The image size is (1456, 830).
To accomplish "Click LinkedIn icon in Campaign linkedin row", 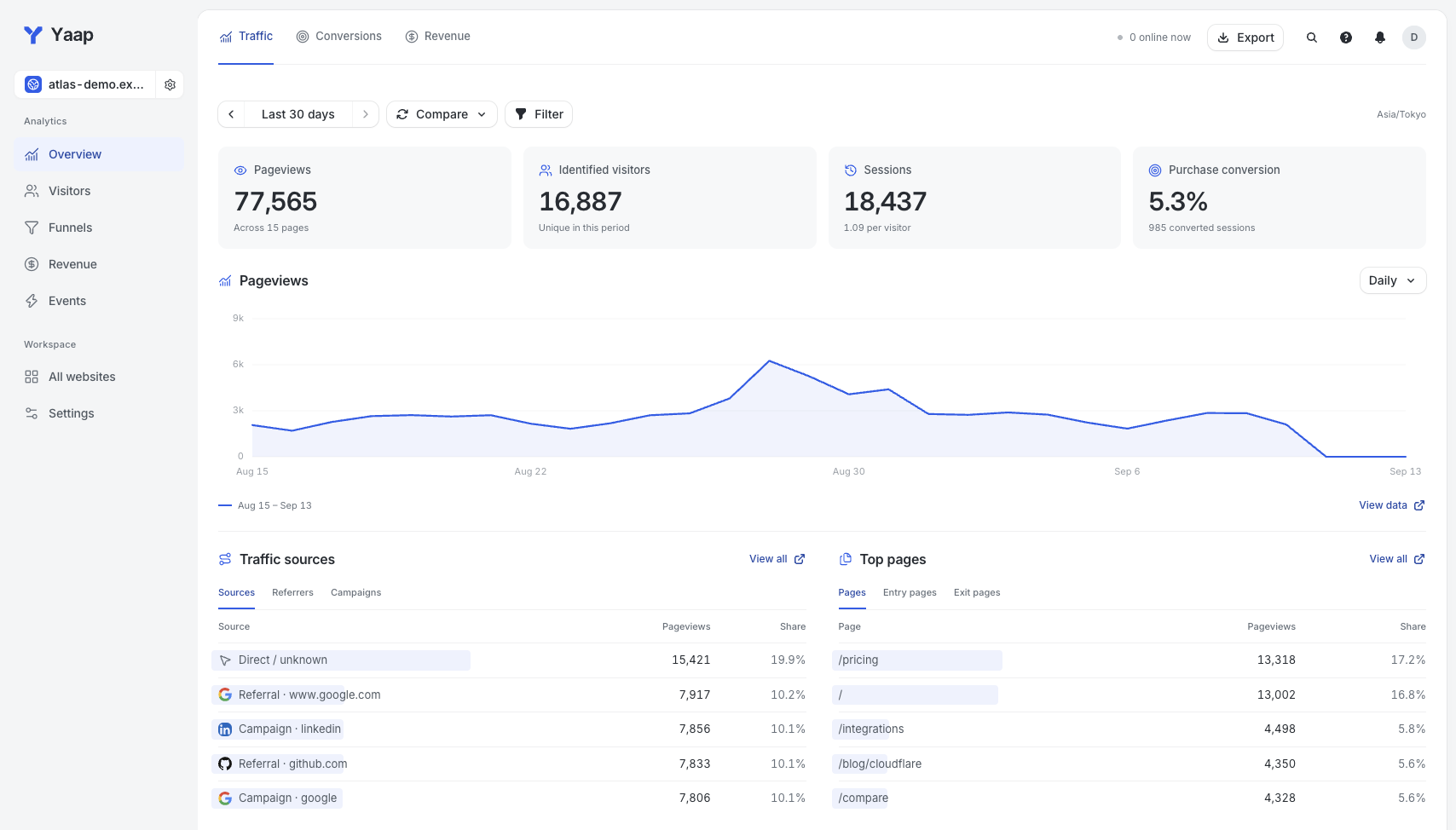I will click(x=225, y=729).
